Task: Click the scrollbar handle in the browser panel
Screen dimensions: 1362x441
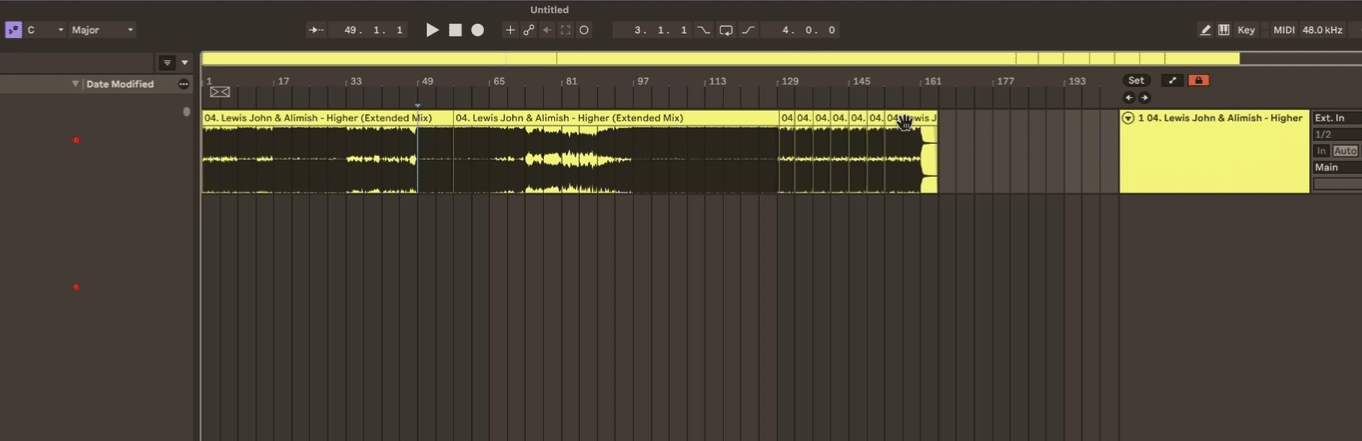Action: [186, 112]
